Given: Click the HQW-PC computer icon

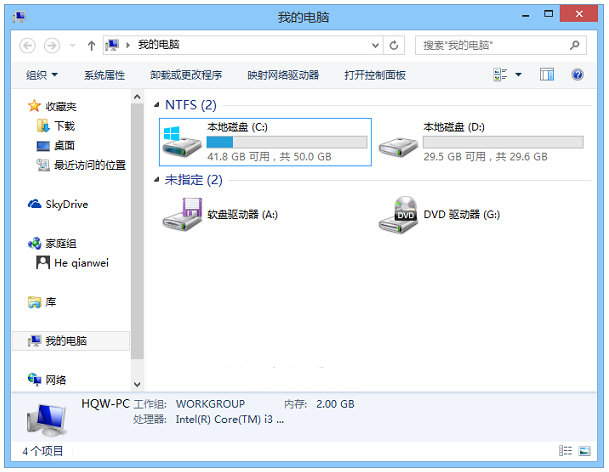Looking at the screenshot, I should click(x=47, y=420).
